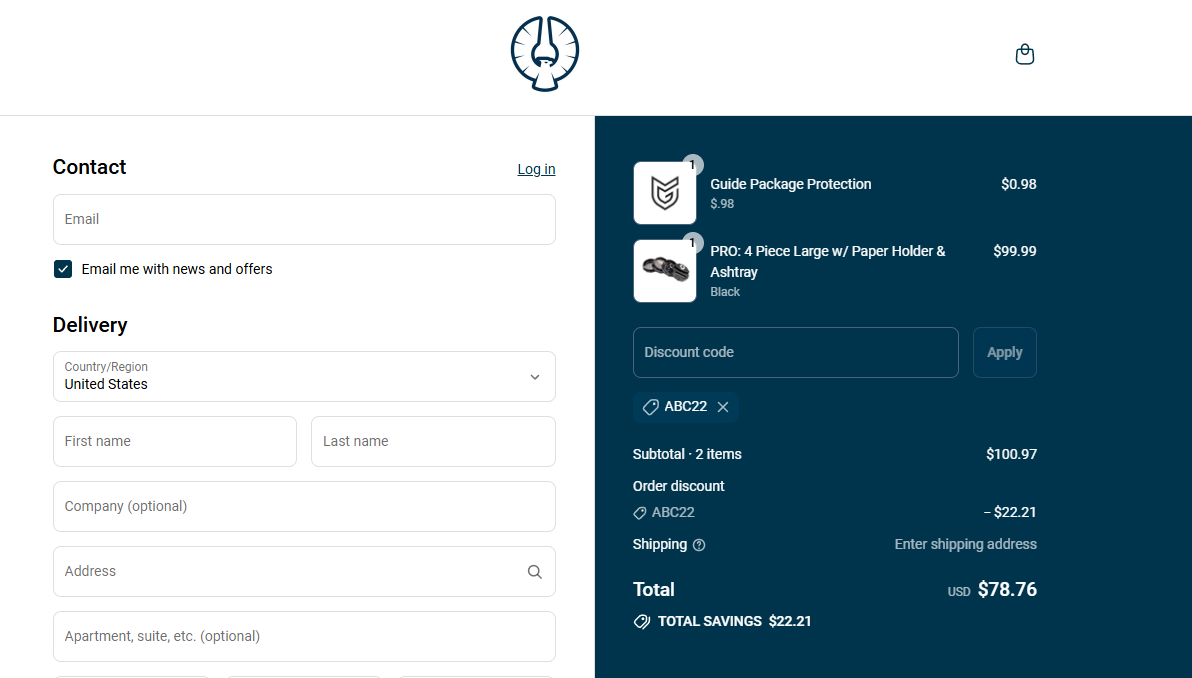This screenshot has height=678, width=1192.
Task: Open the shopping bag cart icon
Action: click(x=1024, y=54)
